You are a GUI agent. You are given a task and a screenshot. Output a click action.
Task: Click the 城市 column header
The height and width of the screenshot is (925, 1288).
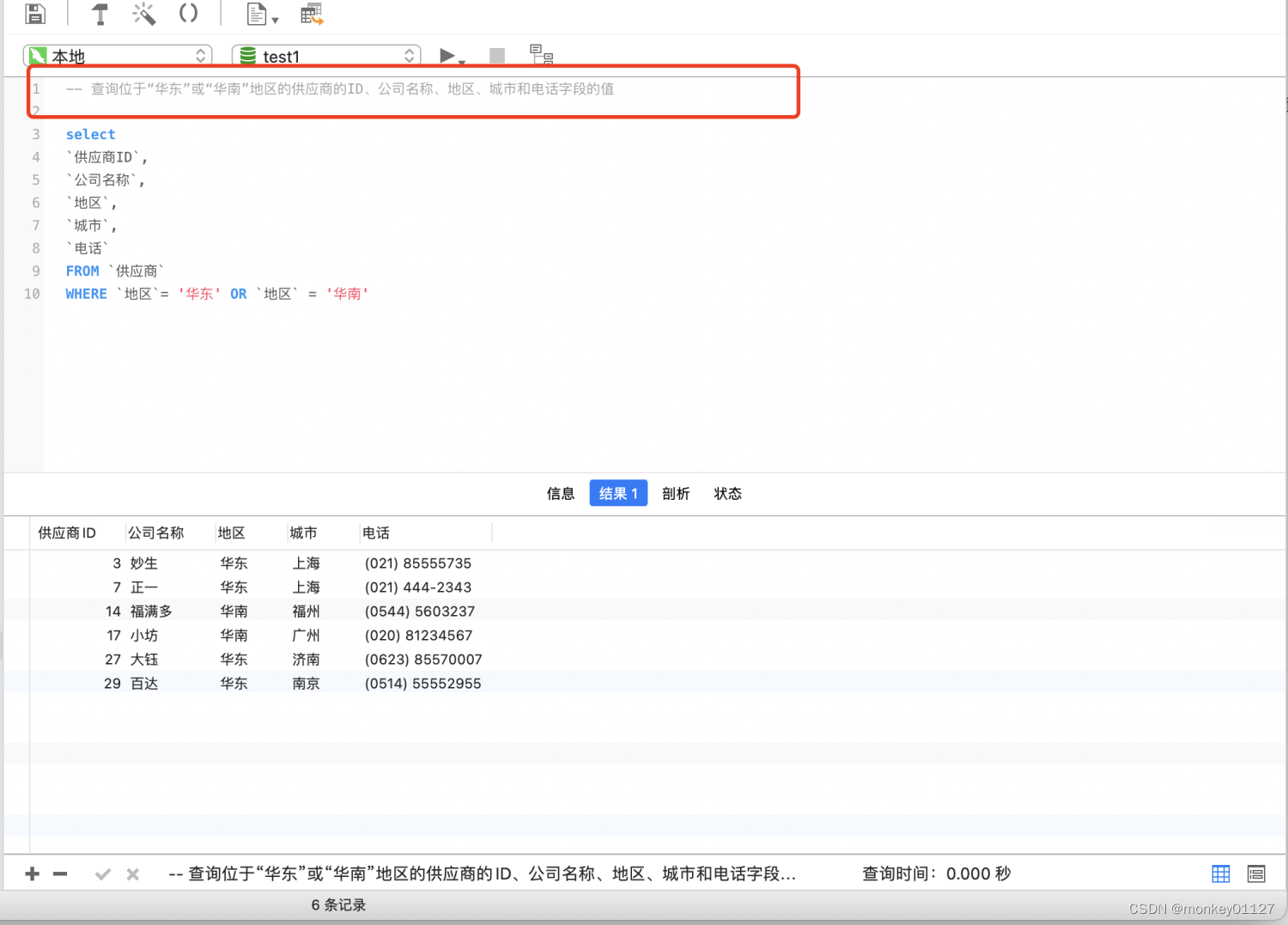(x=304, y=533)
